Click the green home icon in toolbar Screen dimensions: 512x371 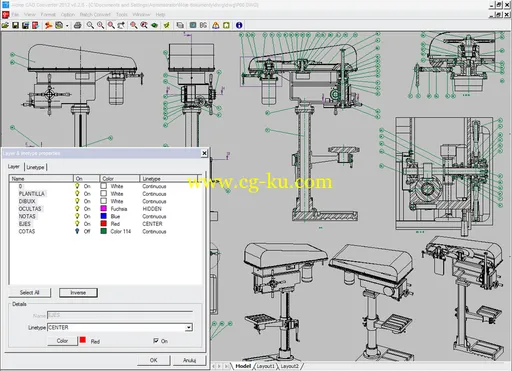point(226,25)
